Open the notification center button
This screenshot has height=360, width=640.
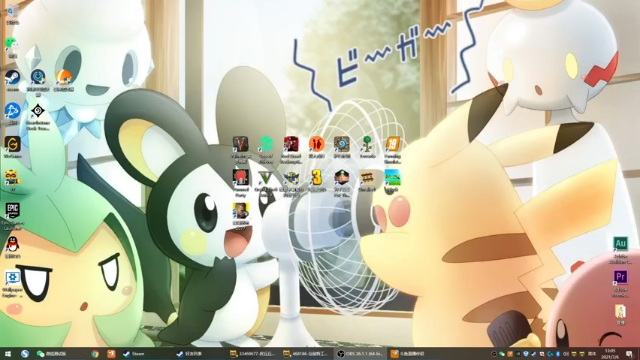click(630, 354)
